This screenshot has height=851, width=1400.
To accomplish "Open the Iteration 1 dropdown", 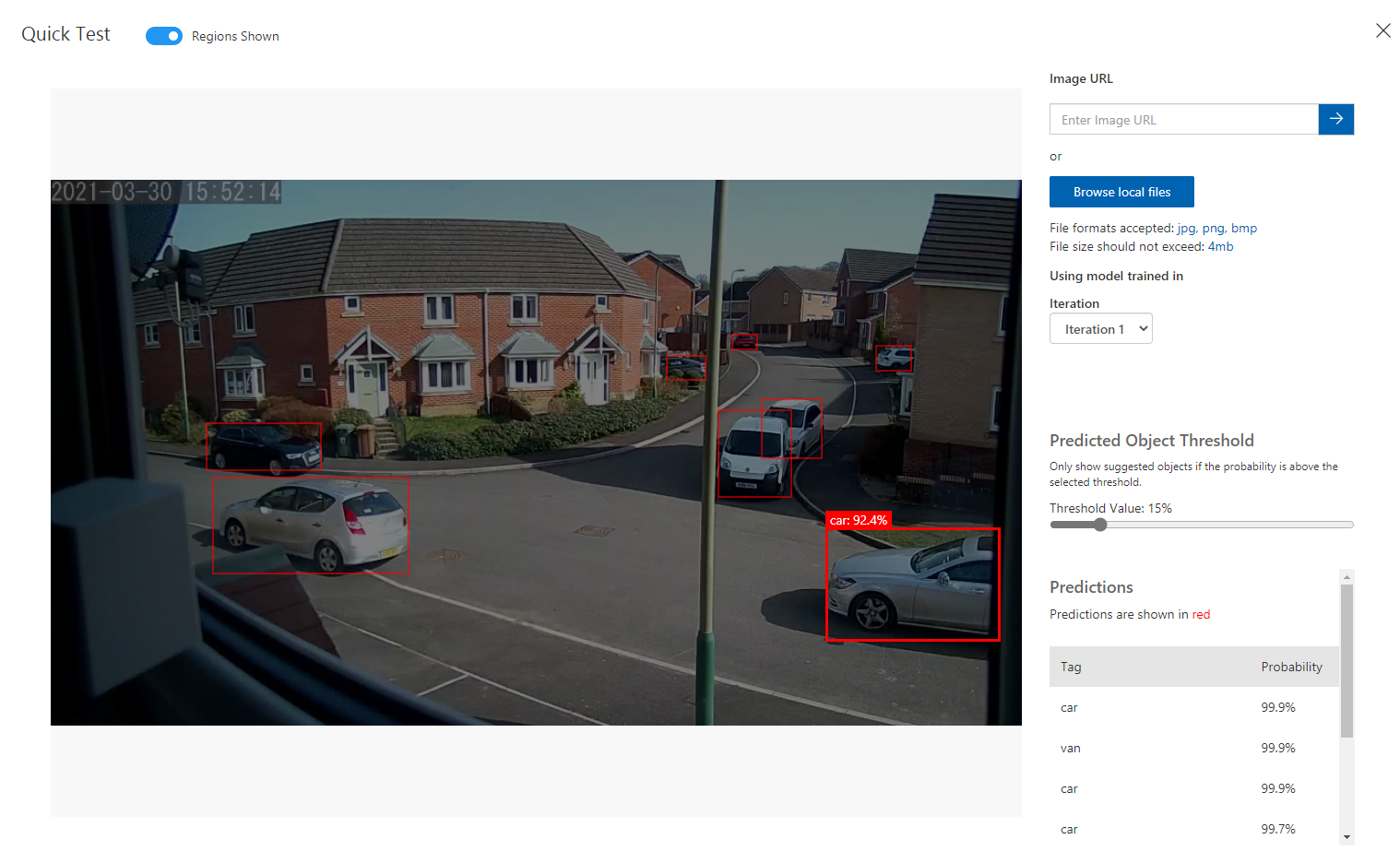I will tap(1100, 329).
